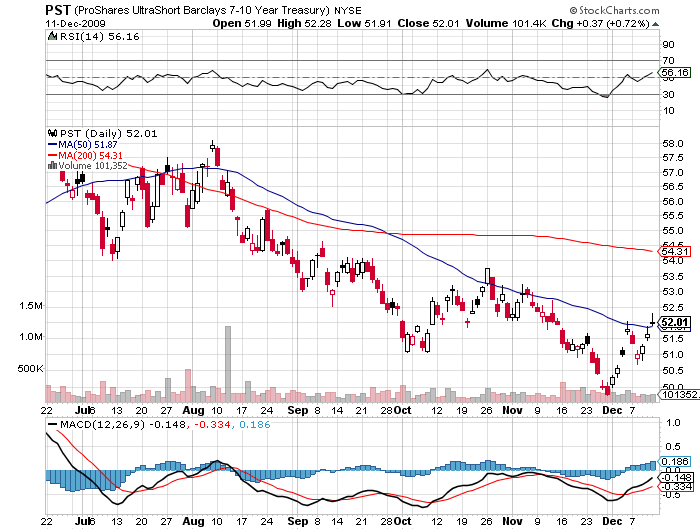Click the 500K volume axis label
Image resolution: width=700 pixels, height=530 pixels.
[30, 369]
